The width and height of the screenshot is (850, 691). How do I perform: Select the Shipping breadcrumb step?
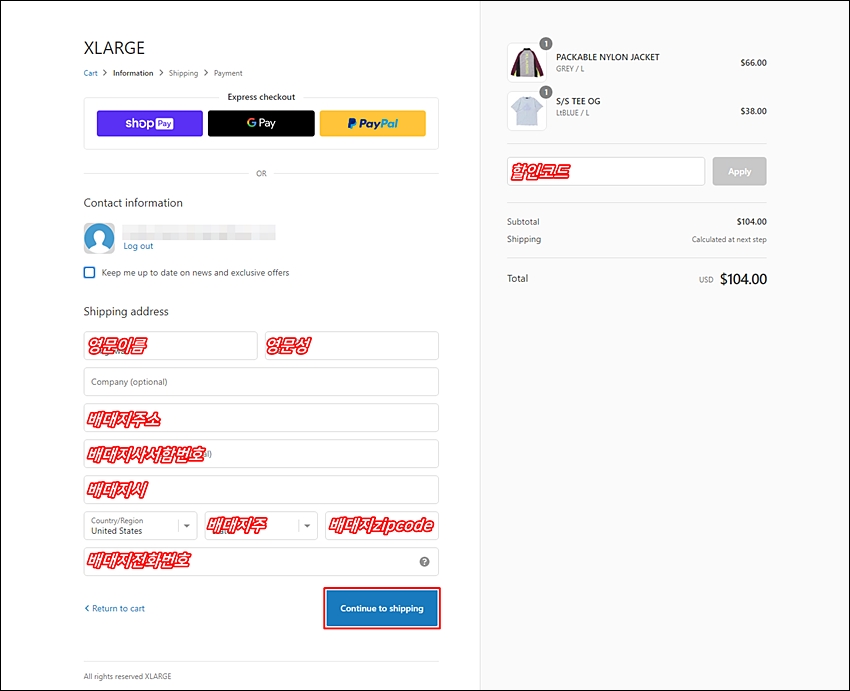(x=183, y=73)
